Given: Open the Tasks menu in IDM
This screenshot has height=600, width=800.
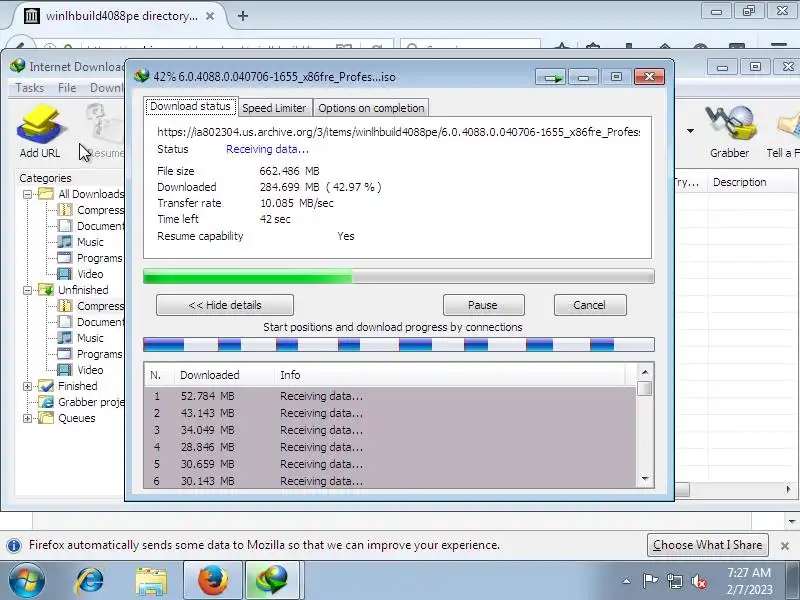Looking at the screenshot, I should (x=30, y=88).
